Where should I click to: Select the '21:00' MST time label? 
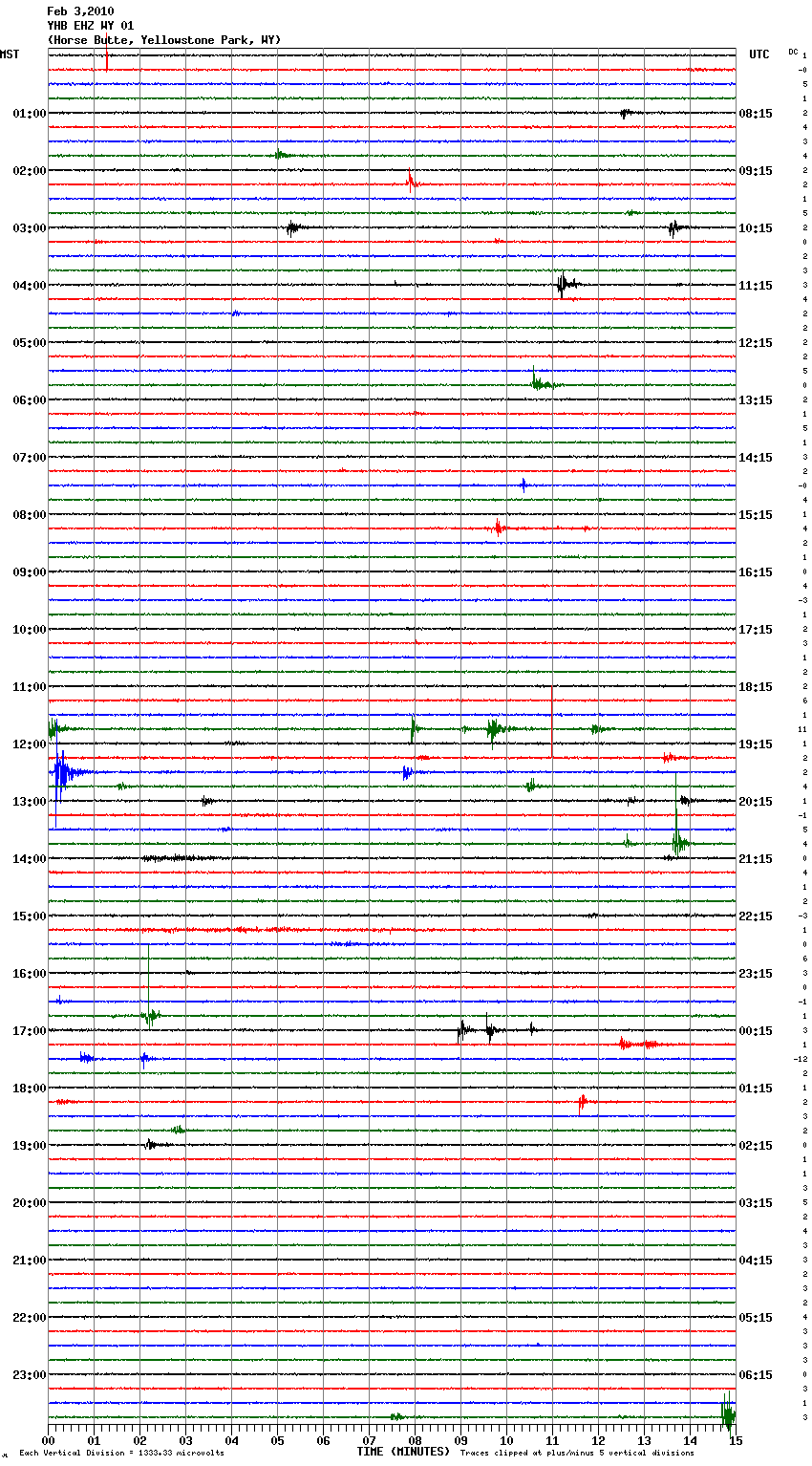(x=30, y=1261)
